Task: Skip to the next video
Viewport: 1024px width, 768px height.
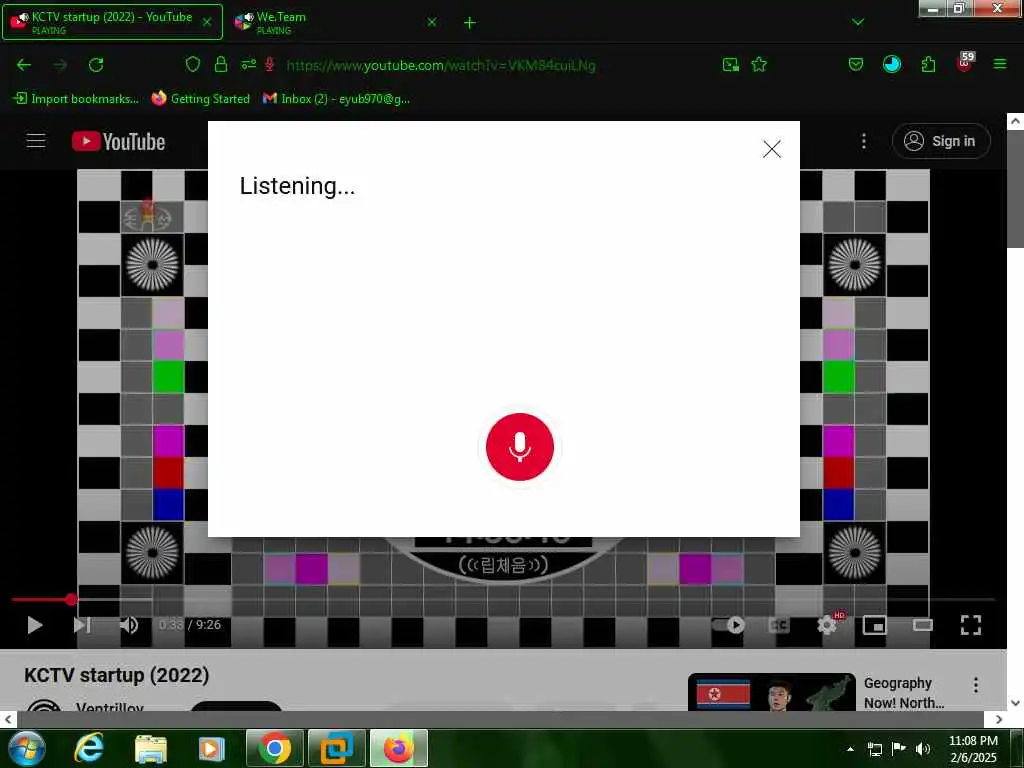Action: 82,625
